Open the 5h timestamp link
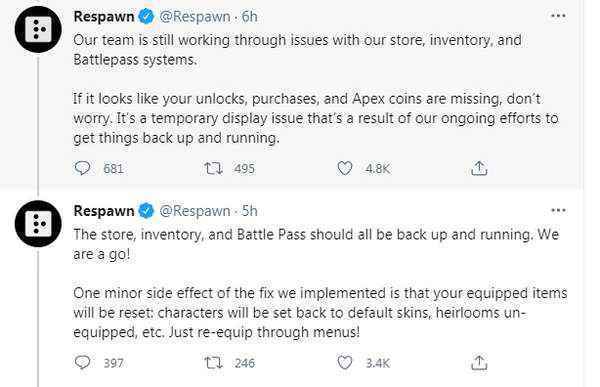600x387 pixels. (249, 211)
